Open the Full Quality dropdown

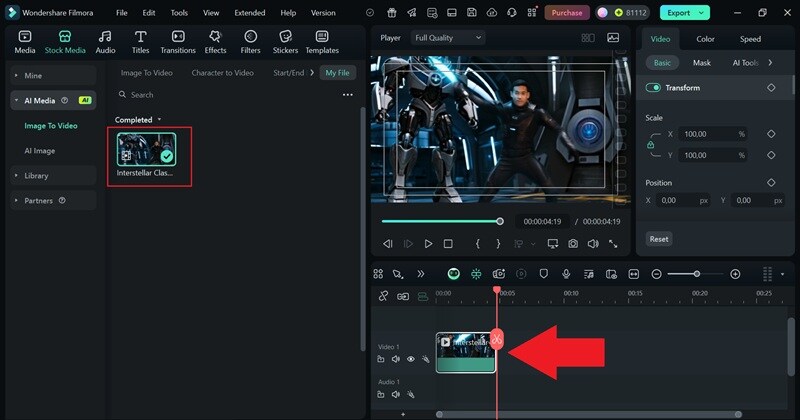[447, 38]
